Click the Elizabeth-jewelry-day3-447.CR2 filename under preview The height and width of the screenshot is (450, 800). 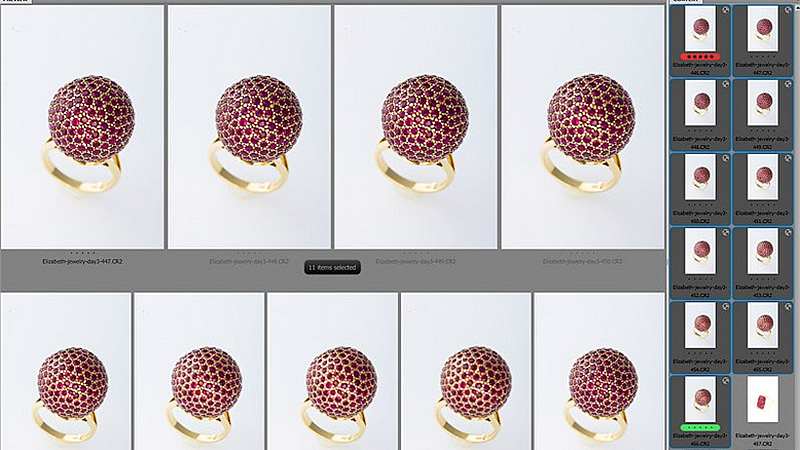tap(82, 261)
